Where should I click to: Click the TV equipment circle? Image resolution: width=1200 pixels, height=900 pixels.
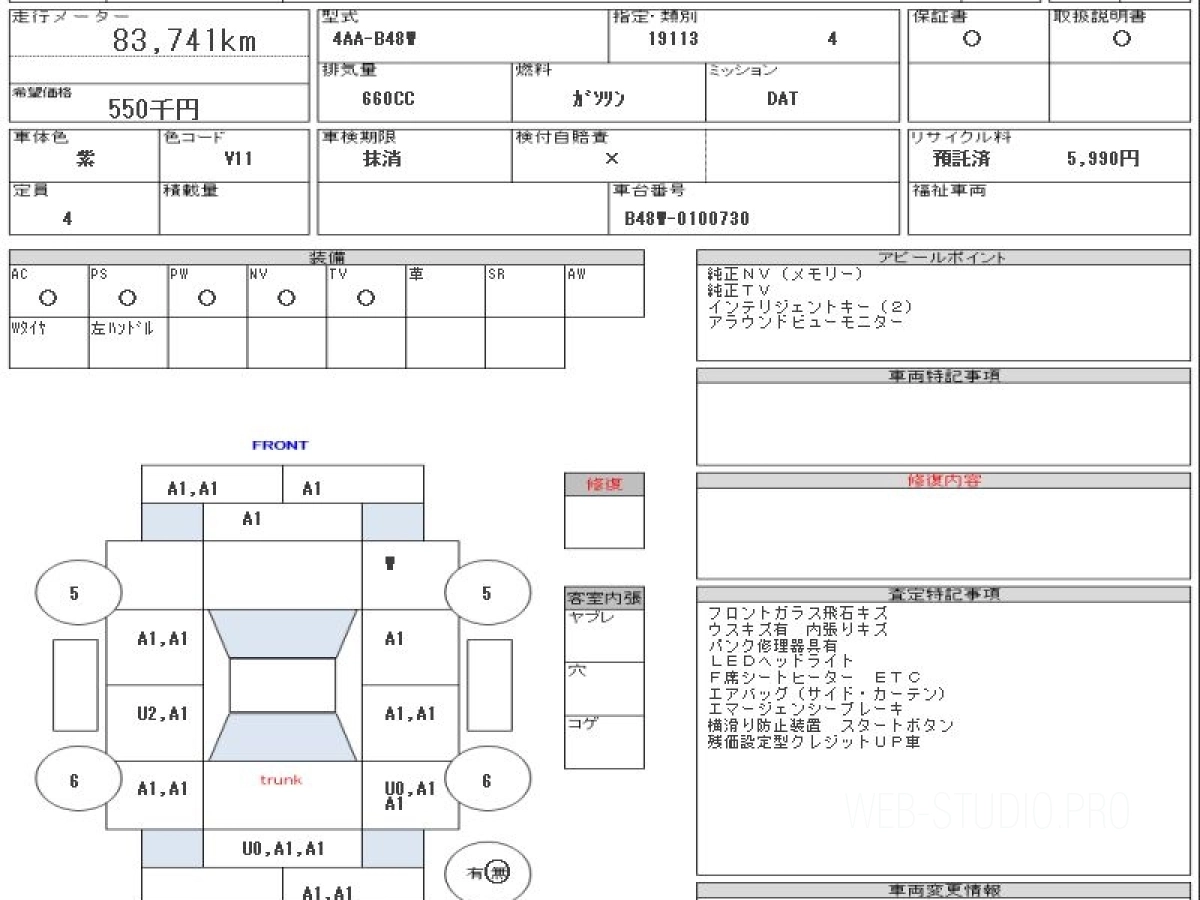pos(366,298)
